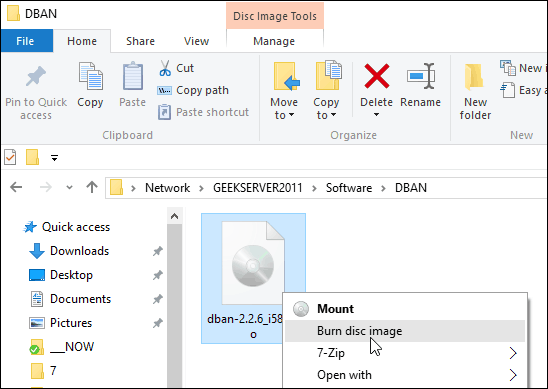
Task: Open the Copy to dropdown arrow
Action: click(x=333, y=115)
